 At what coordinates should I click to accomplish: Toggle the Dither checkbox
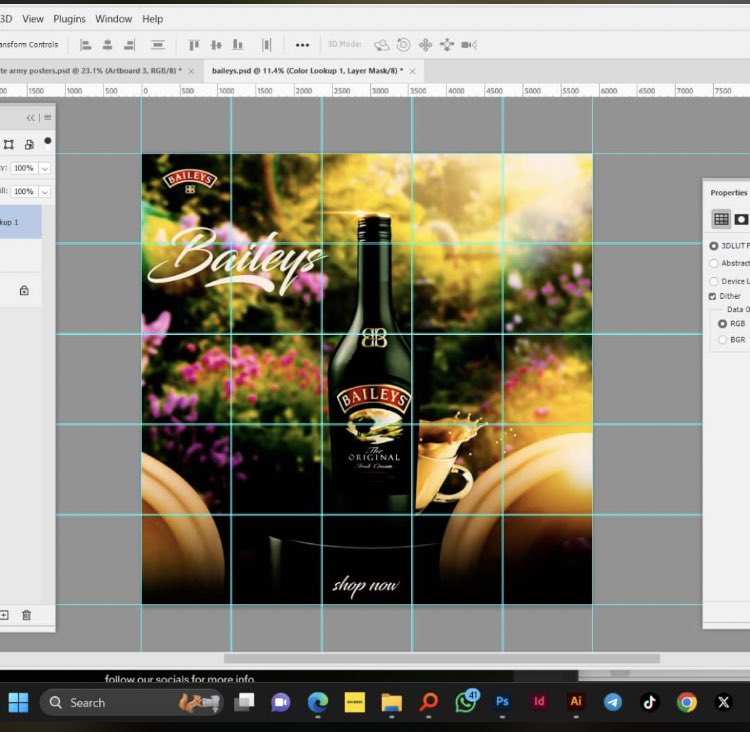pyautogui.click(x=713, y=296)
